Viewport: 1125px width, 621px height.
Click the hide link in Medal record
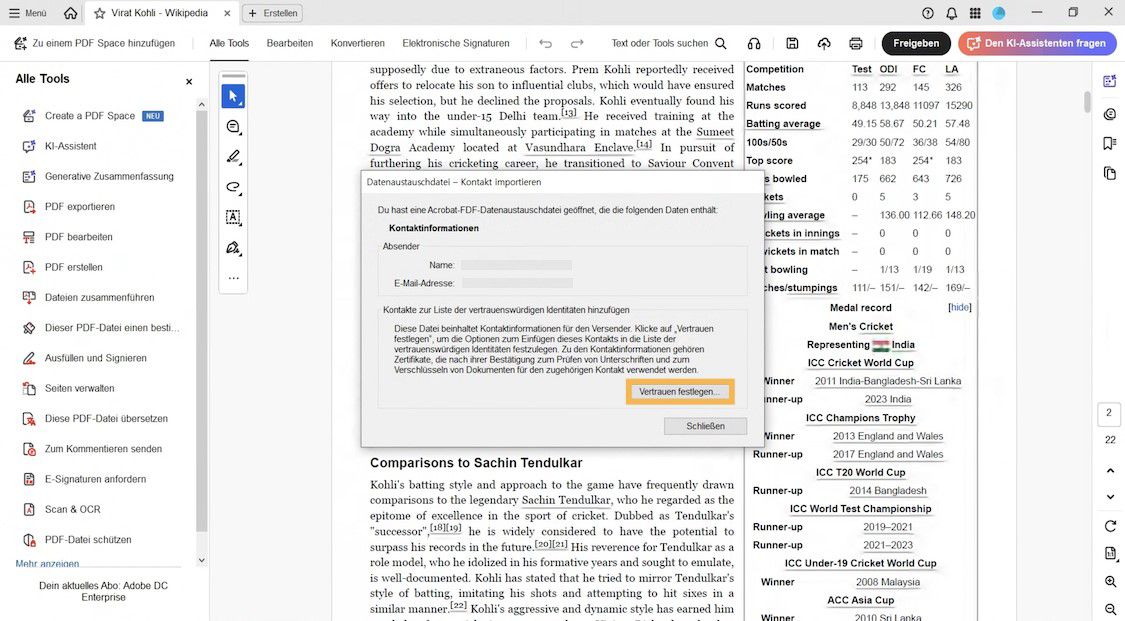coord(960,307)
